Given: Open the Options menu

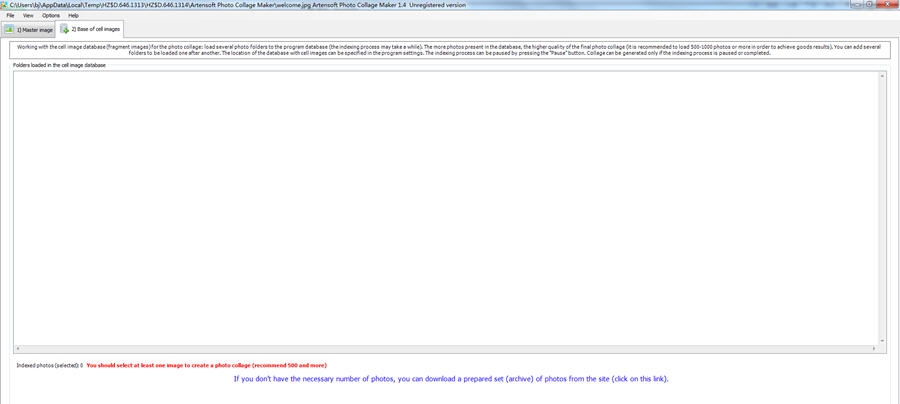Looking at the screenshot, I should pos(51,15).
